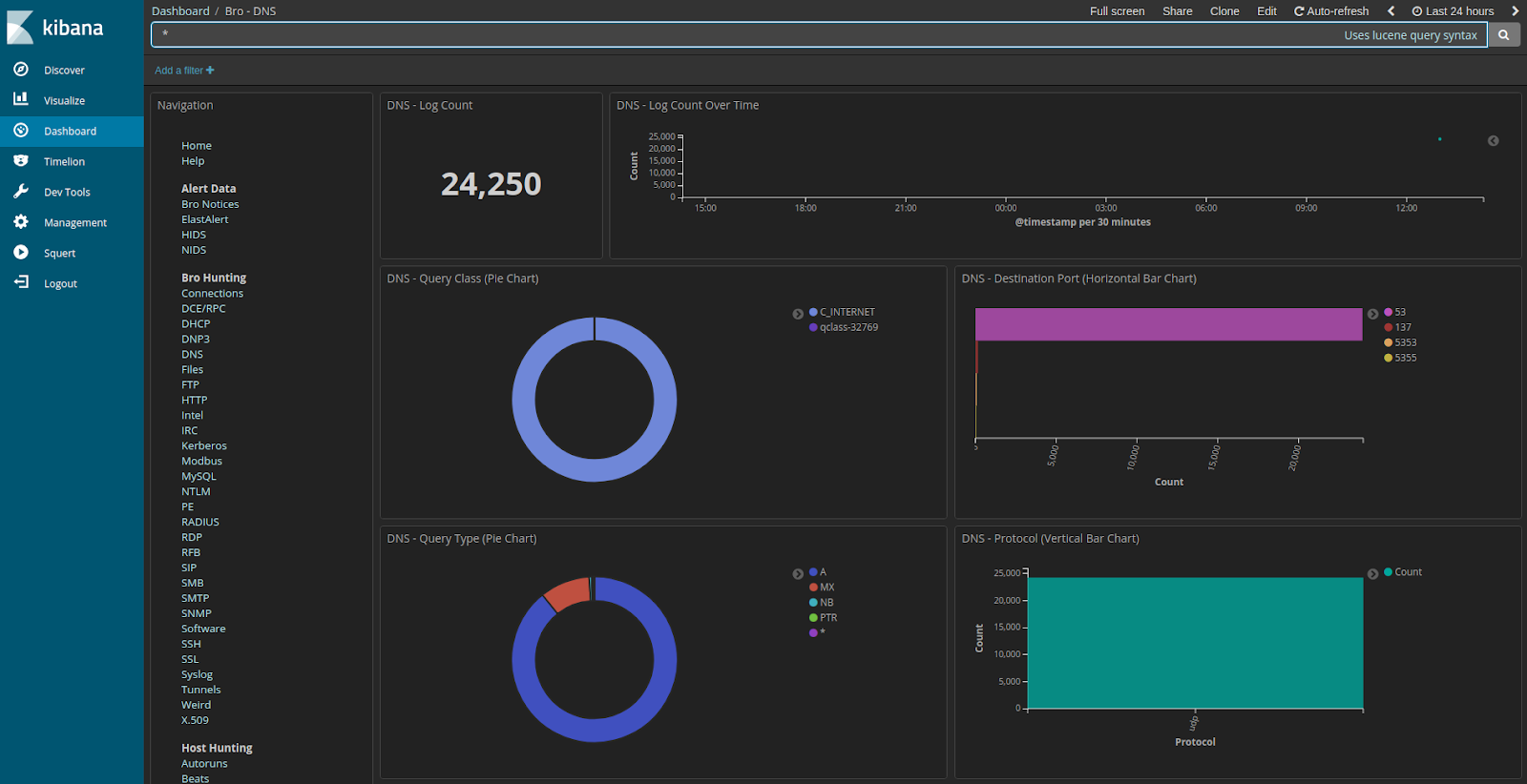Screen dimensions: 1527x784
Task: Open Autoruns under Host Hunting
Action: 204,764
